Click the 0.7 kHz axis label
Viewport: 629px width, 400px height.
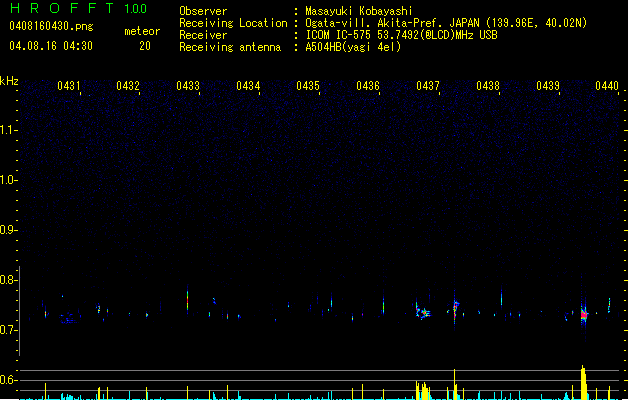tap(8, 330)
